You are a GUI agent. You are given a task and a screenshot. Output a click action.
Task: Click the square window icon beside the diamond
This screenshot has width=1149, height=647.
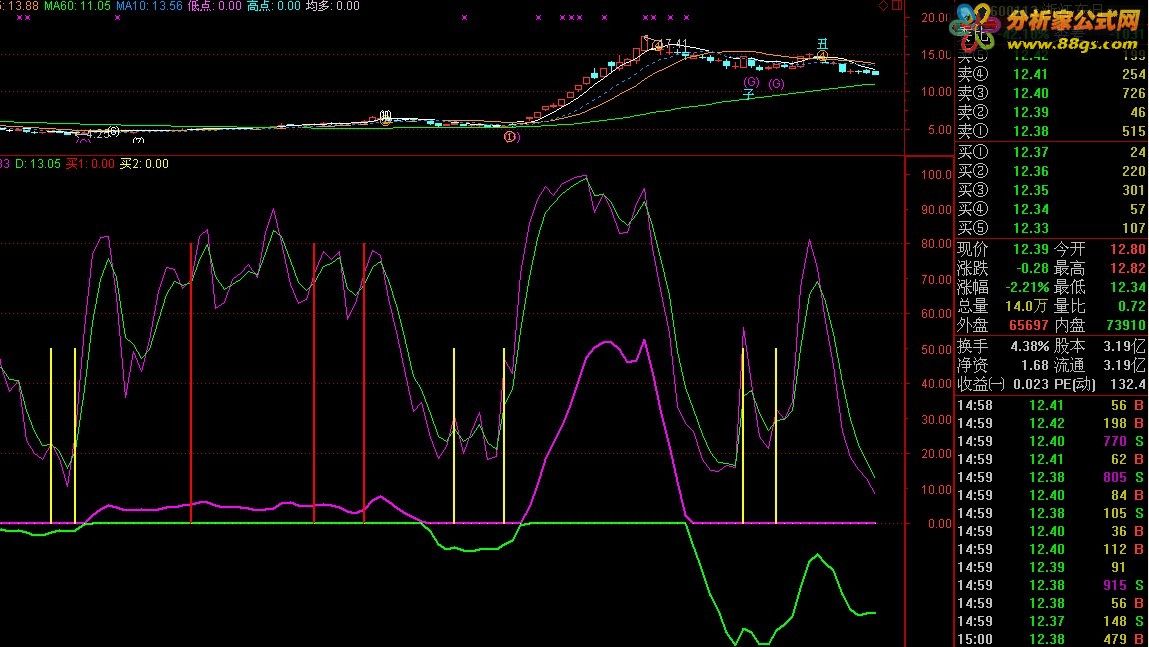(x=896, y=6)
